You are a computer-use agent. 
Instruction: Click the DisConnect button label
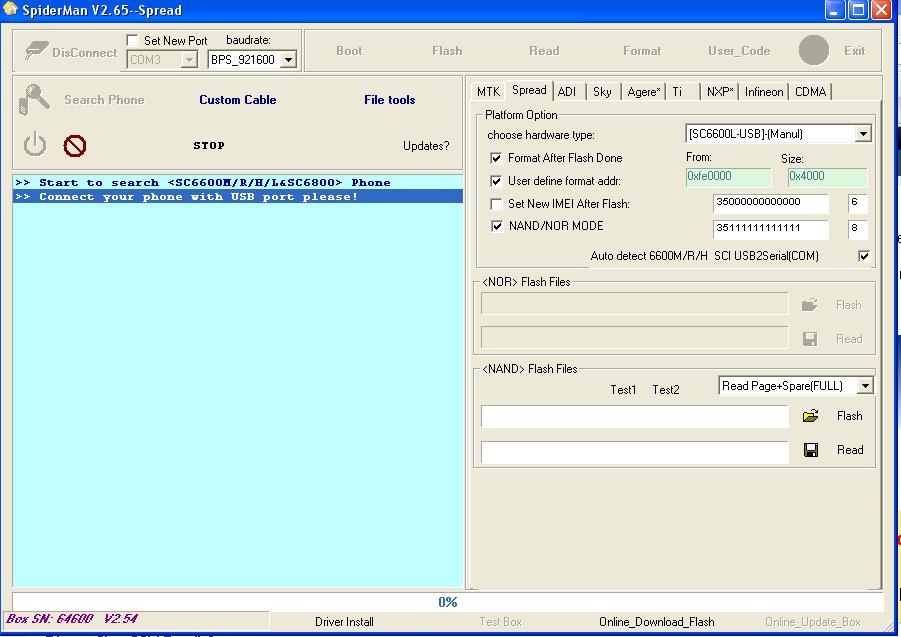[x=84, y=53]
